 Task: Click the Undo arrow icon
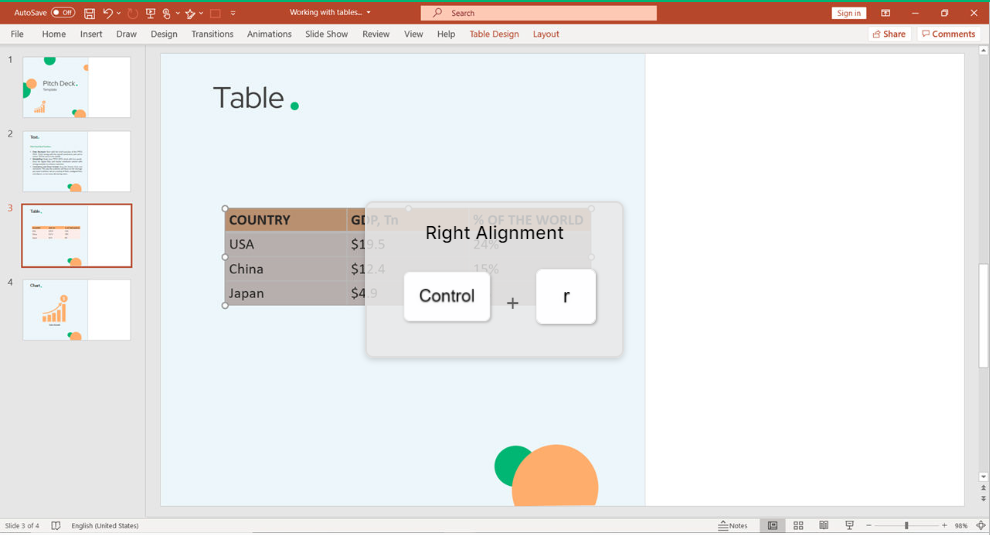(108, 13)
